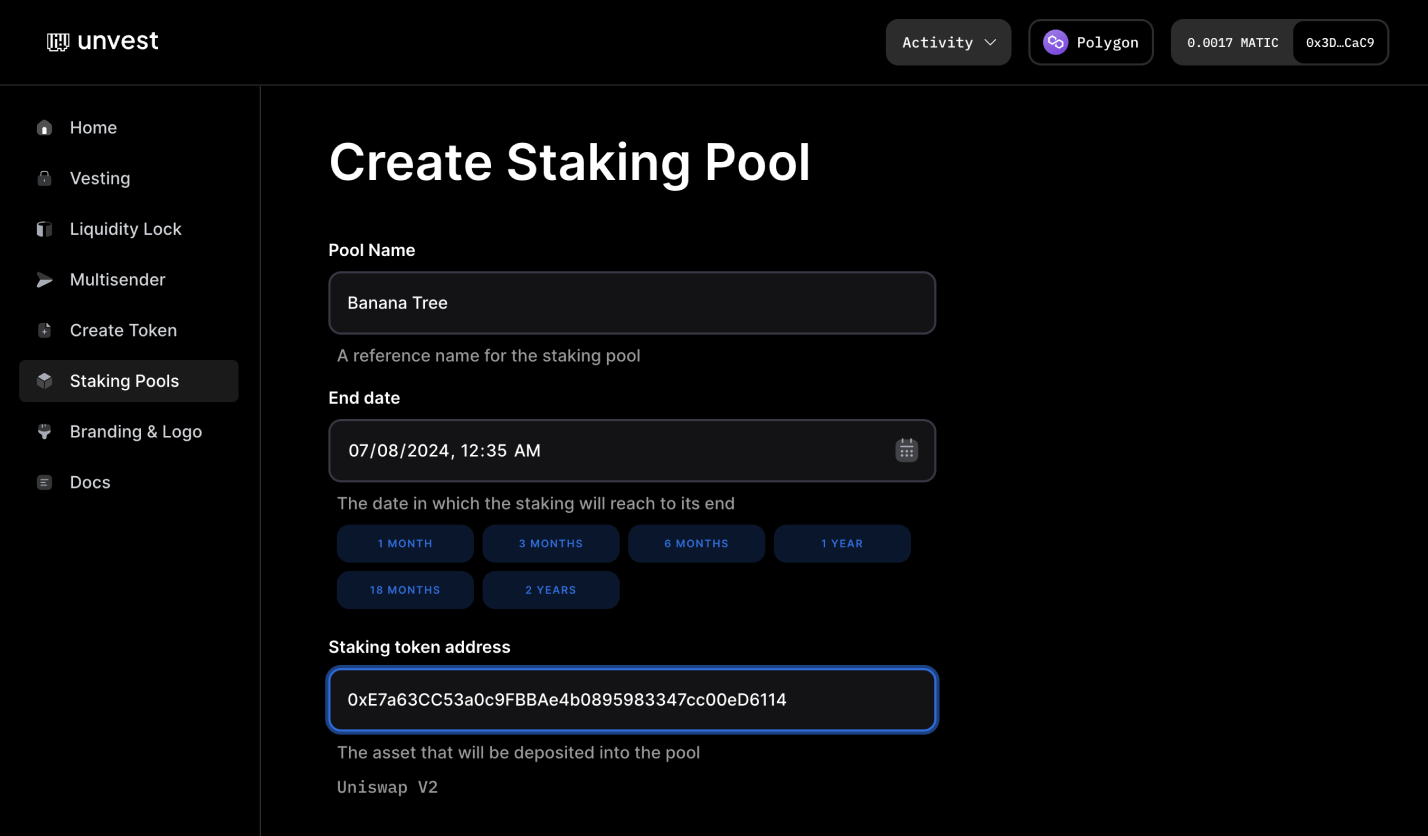Viewport: 1428px width, 836px height.
Task: Click the Pool Name field showing Banana Tree
Action: [x=632, y=303]
